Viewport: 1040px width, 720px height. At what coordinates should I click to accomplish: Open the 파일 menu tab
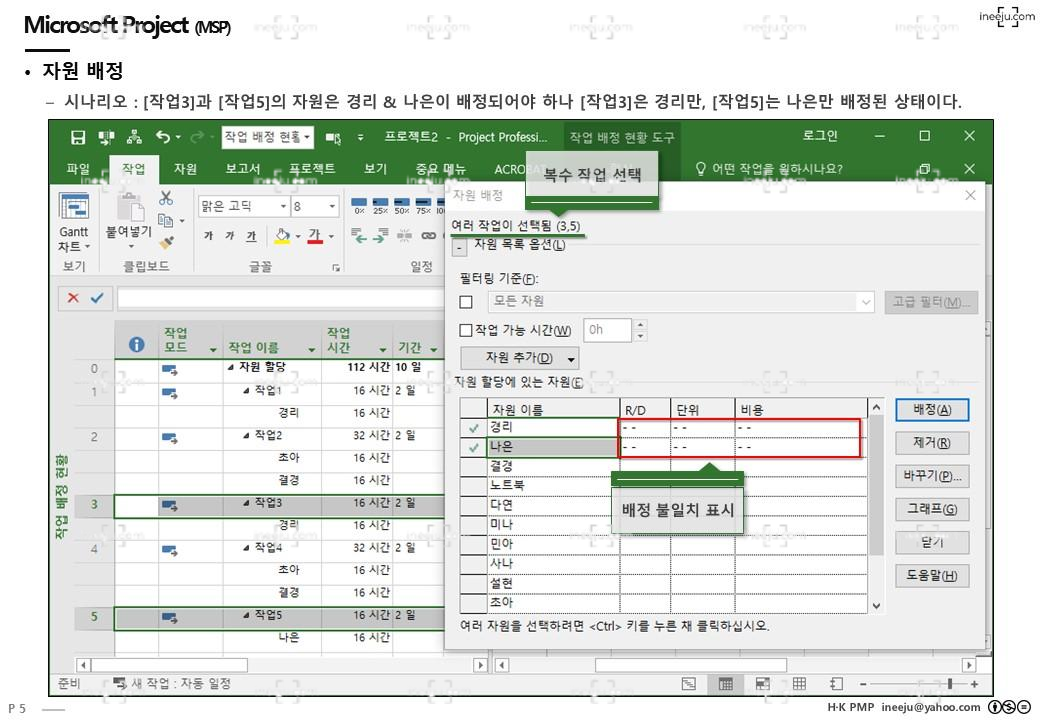tap(78, 168)
